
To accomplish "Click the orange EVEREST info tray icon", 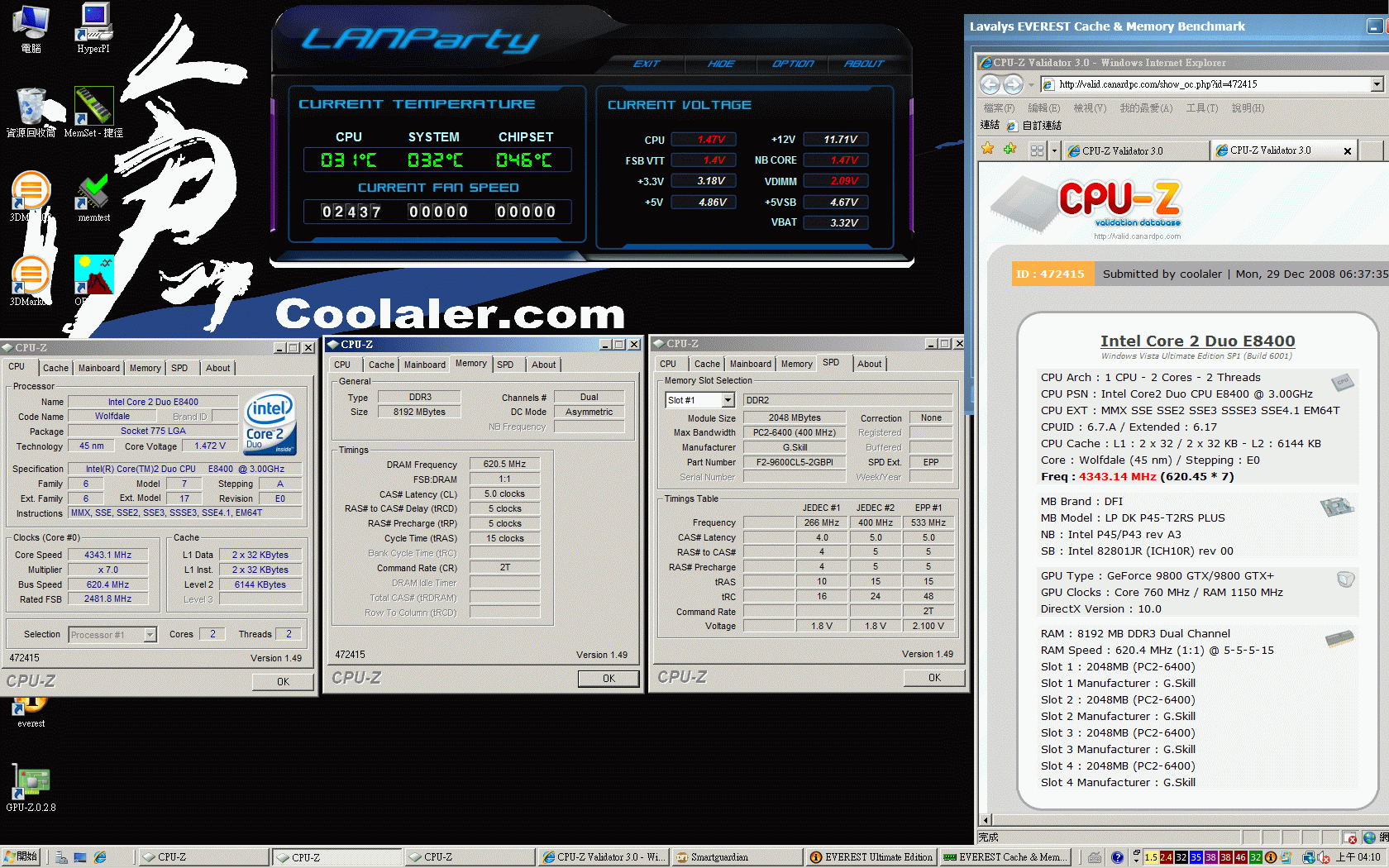I will (1271, 857).
